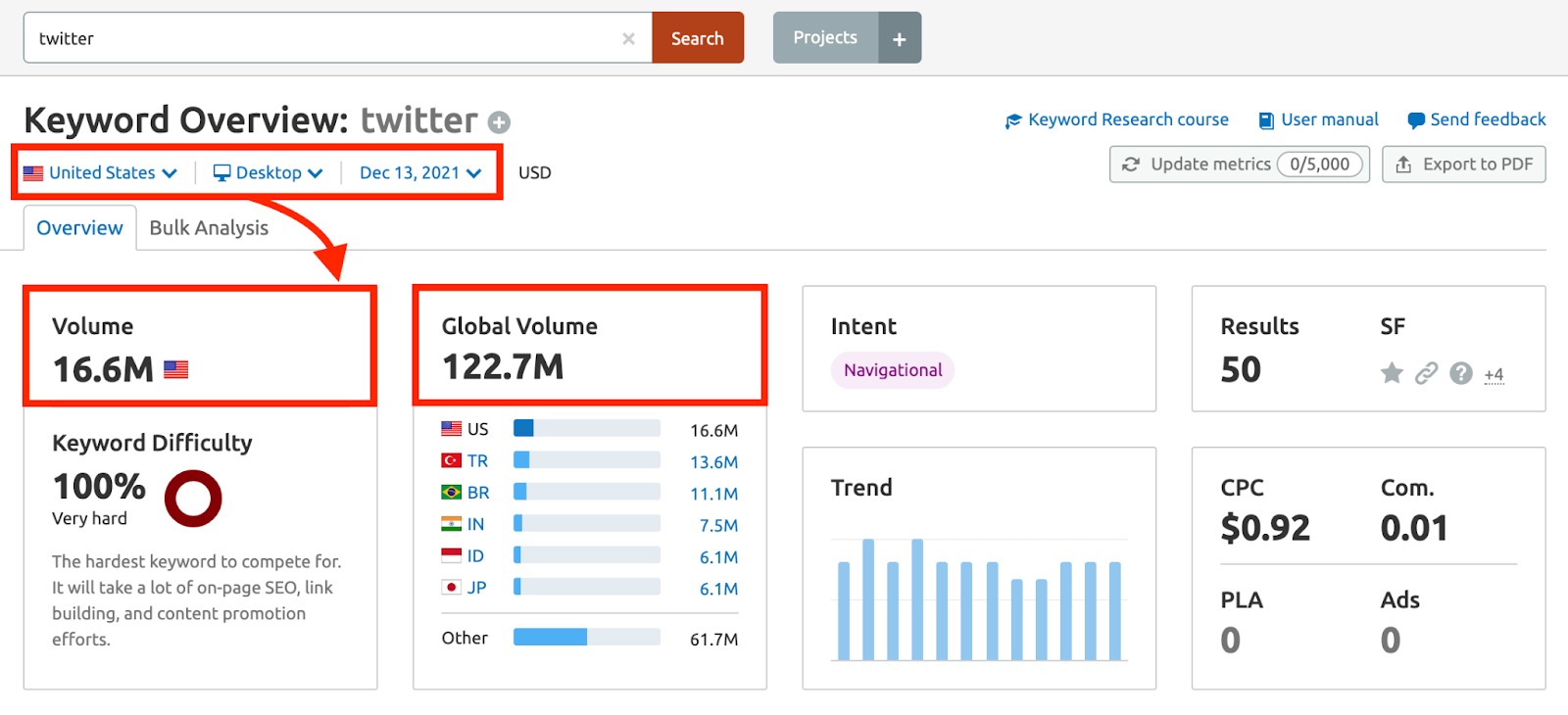This screenshot has height=715, width=1568.
Task: Open the United States country dropdown
Action: coord(100,172)
